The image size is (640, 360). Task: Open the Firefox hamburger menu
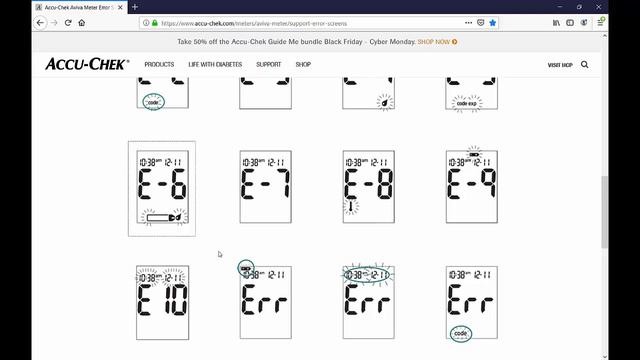click(x=600, y=23)
